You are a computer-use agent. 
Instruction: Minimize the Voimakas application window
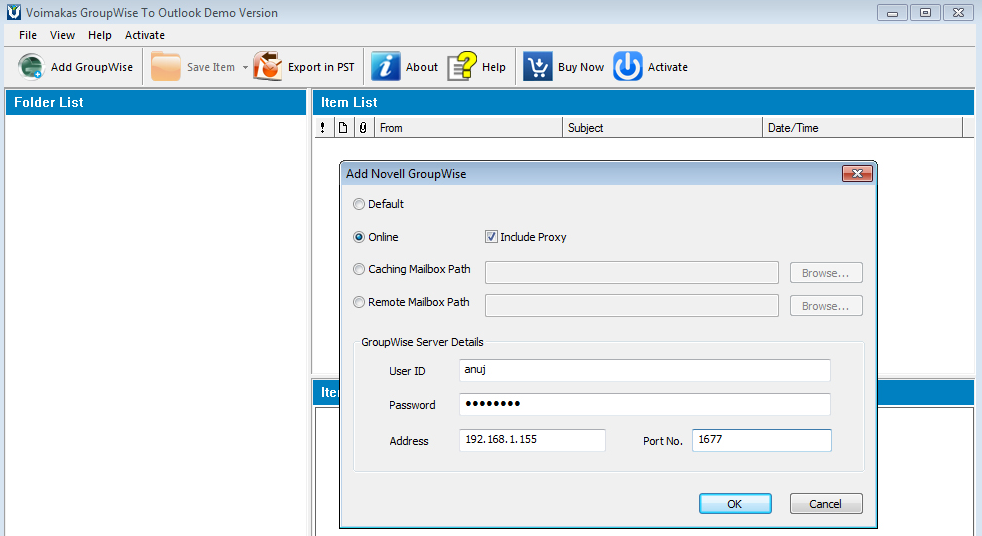892,13
